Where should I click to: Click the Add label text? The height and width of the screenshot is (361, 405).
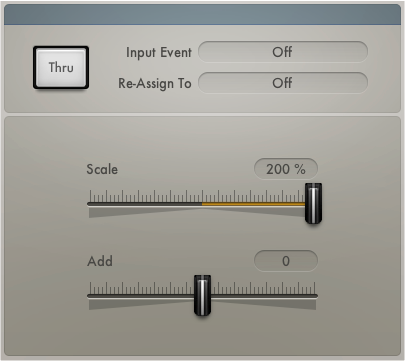(x=100, y=261)
